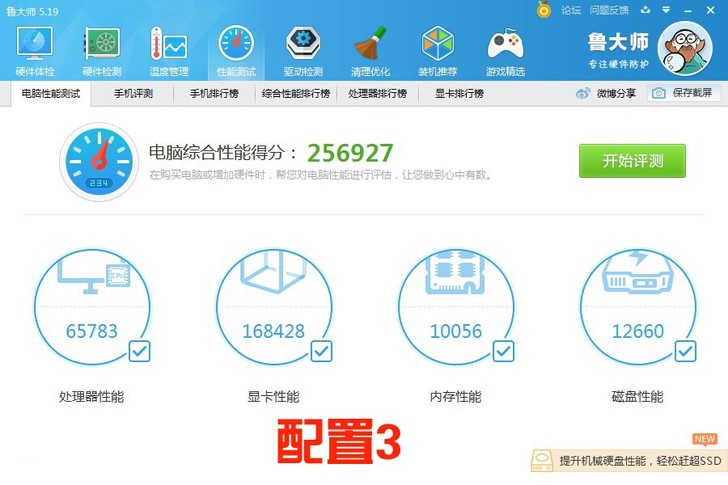Screen dimensions: 728x485
Task: Click the 鲁大师 5.19 title text
Action: coord(32,11)
